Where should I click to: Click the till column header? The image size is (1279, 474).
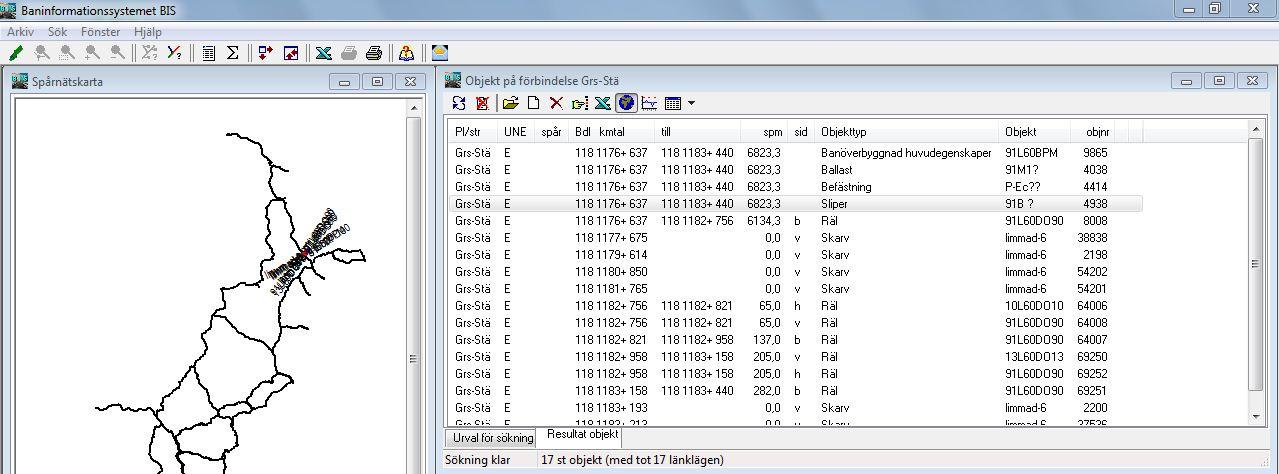697,131
